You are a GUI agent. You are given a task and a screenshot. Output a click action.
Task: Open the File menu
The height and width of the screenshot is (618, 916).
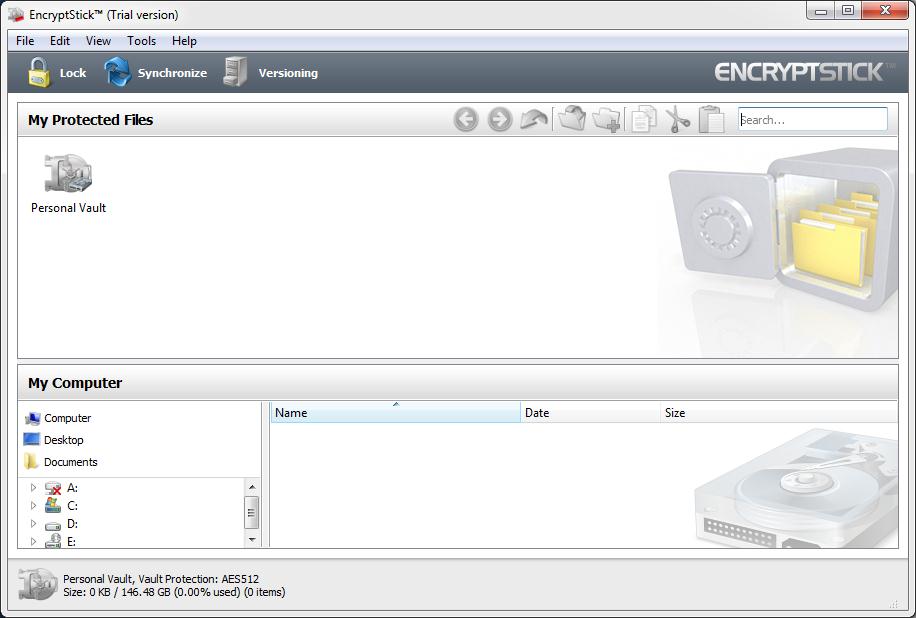pyautogui.click(x=25, y=41)
